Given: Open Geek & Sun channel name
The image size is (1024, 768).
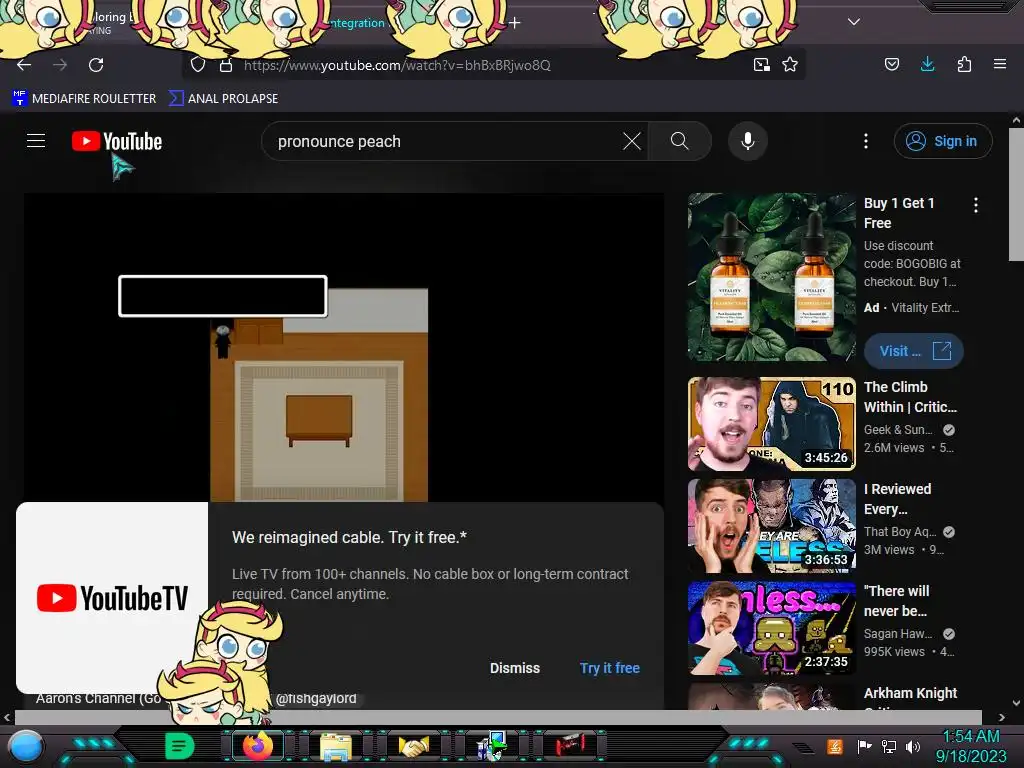Looking at the screenshot, I should 898,430.
